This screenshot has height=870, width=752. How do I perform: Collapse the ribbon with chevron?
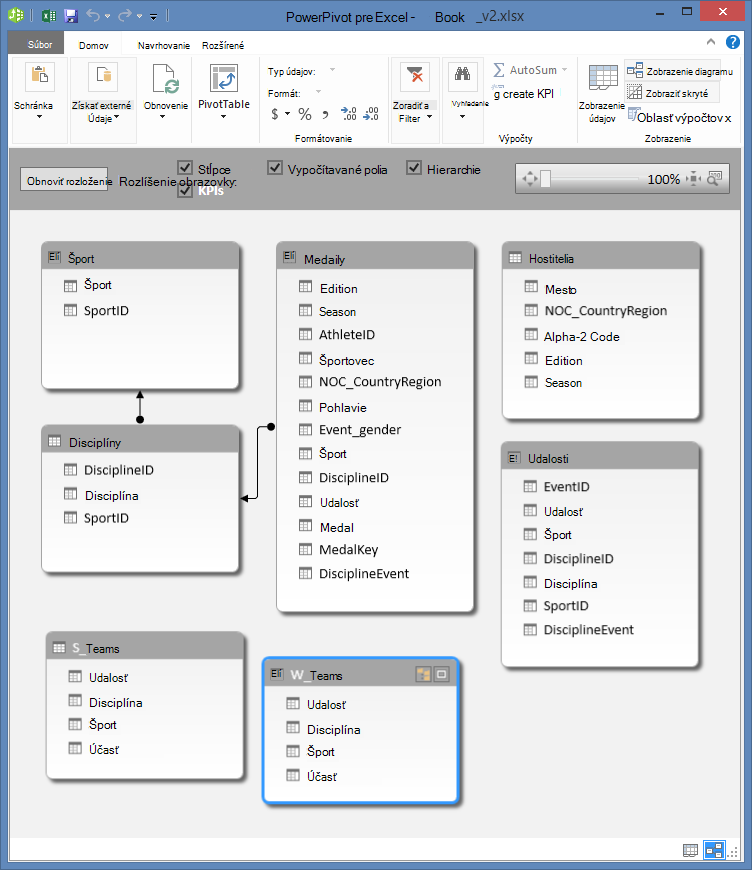point(711,42)
